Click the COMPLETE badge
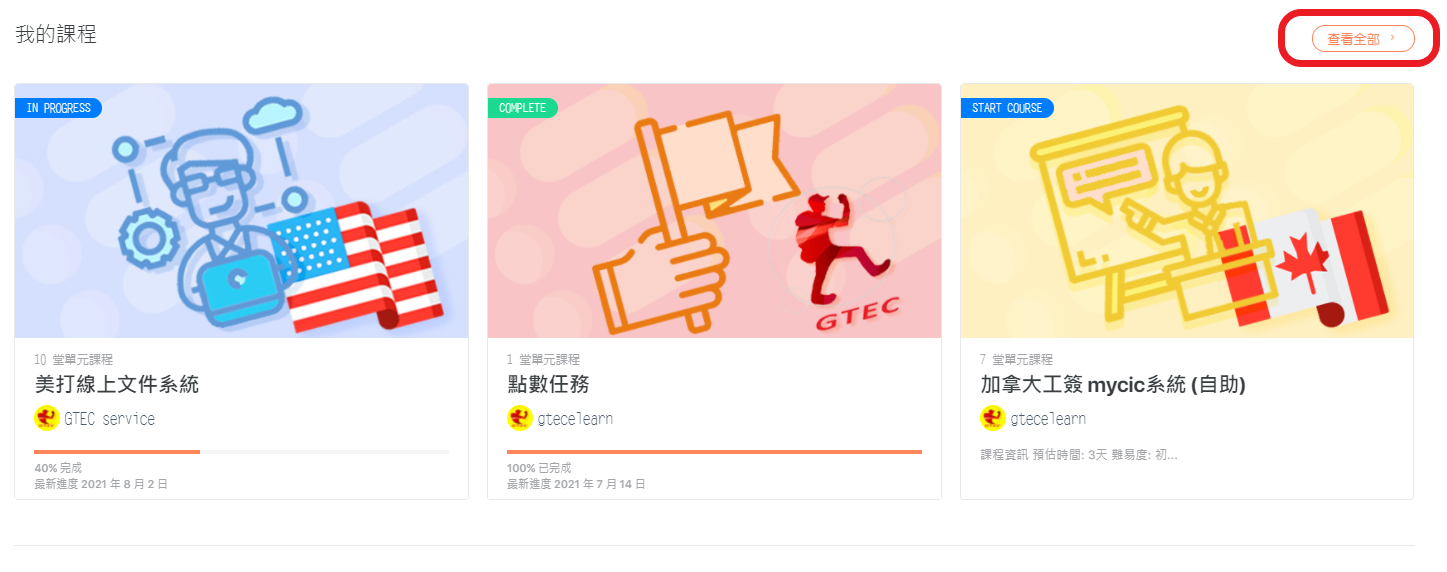 522,108
